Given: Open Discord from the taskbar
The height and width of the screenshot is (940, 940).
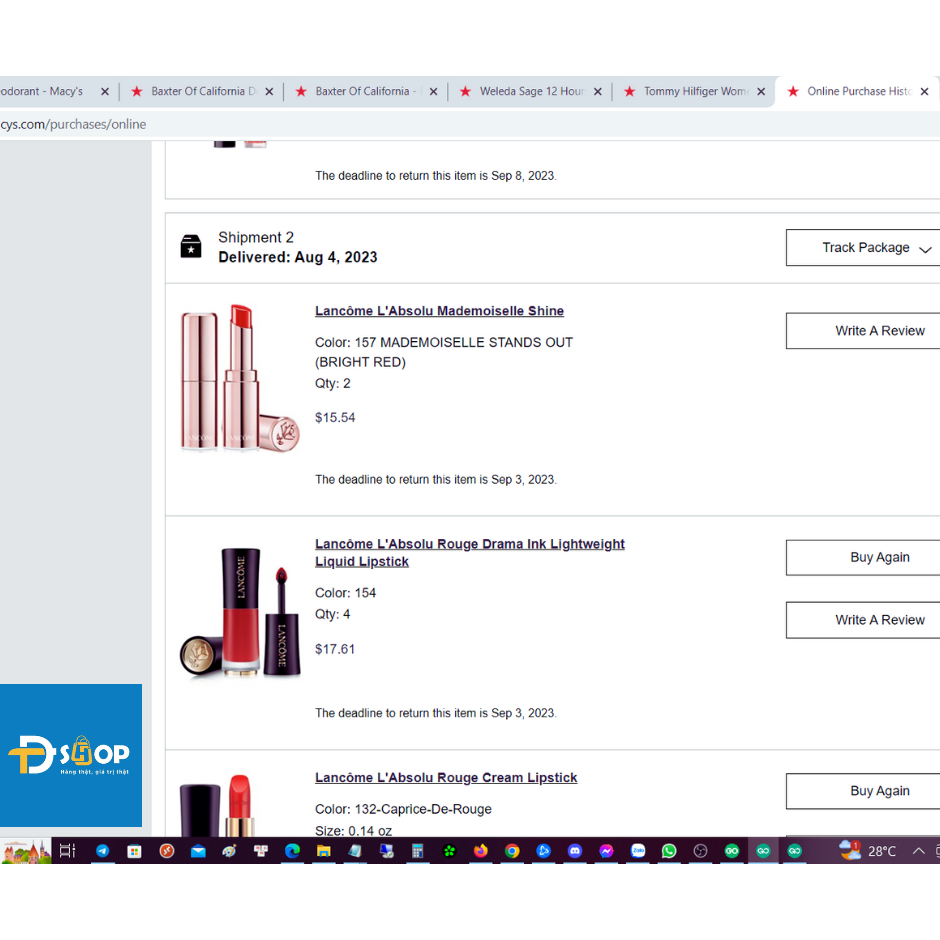Looking at the screenshot, I should [575, 851].
